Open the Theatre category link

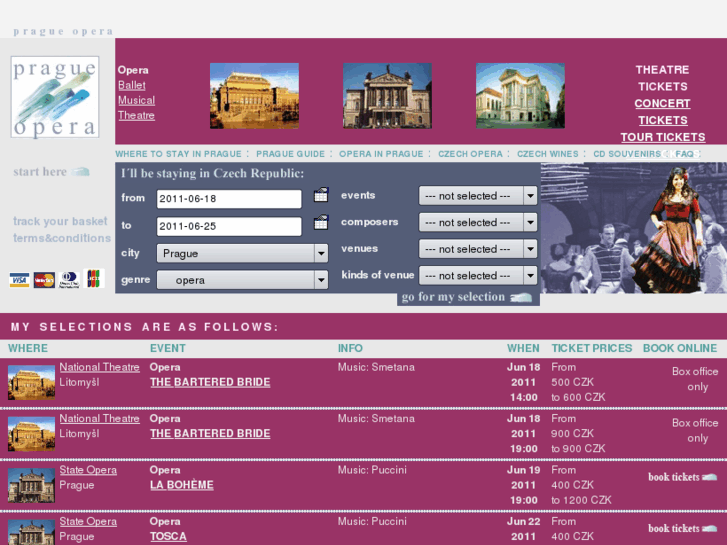click(136, 115)
